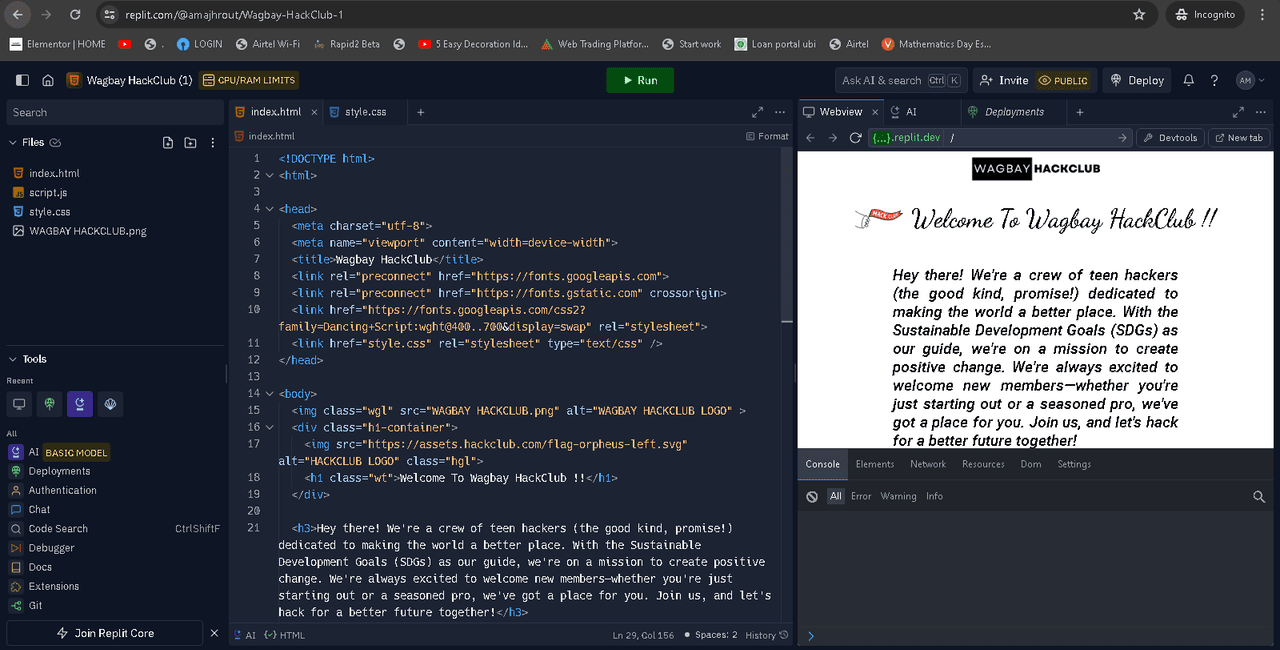The image size is (1280, 650).
Task: Toggle the Devtools panel in Webview
Action: coord(1170,138)
